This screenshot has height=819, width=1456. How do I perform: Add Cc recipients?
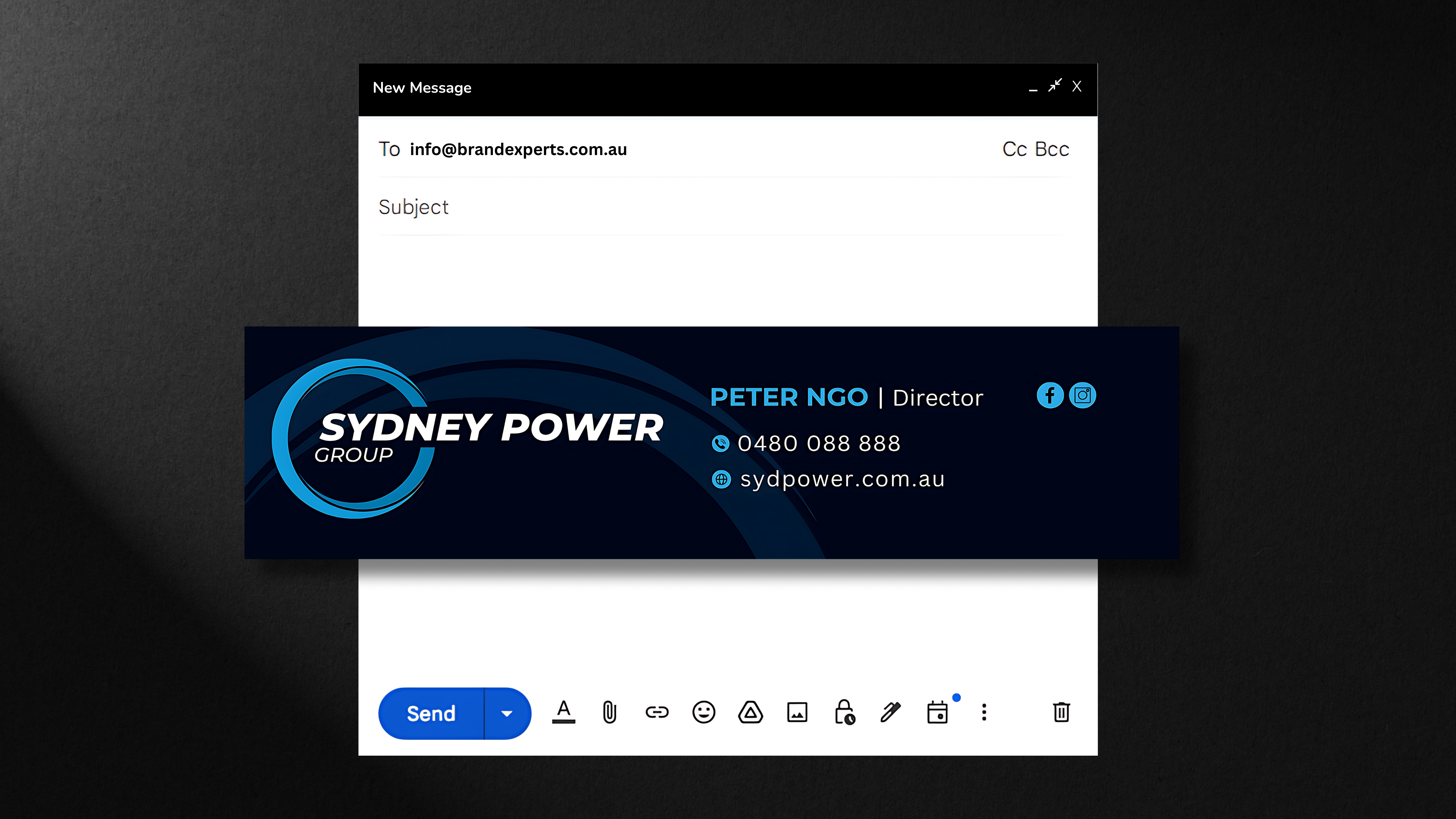(1015, 149)
